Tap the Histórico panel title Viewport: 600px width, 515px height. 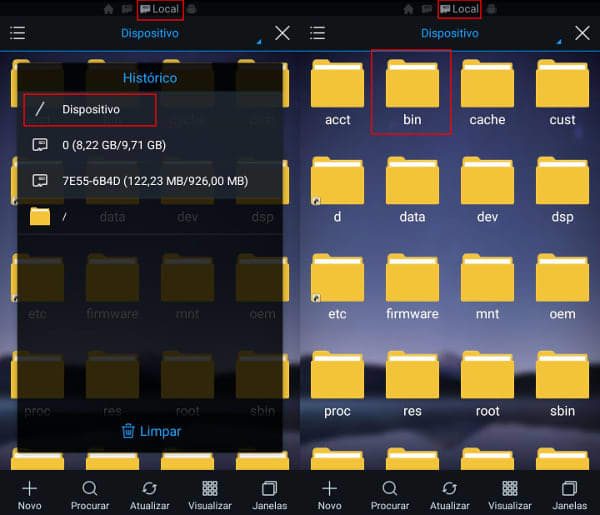click(150, 78)
